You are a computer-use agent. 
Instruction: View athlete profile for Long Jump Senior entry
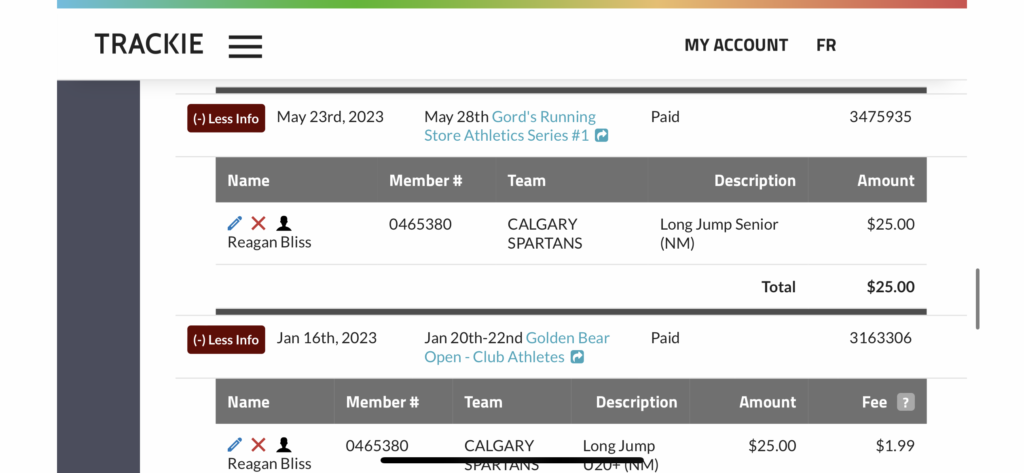(x=283, y=223)
